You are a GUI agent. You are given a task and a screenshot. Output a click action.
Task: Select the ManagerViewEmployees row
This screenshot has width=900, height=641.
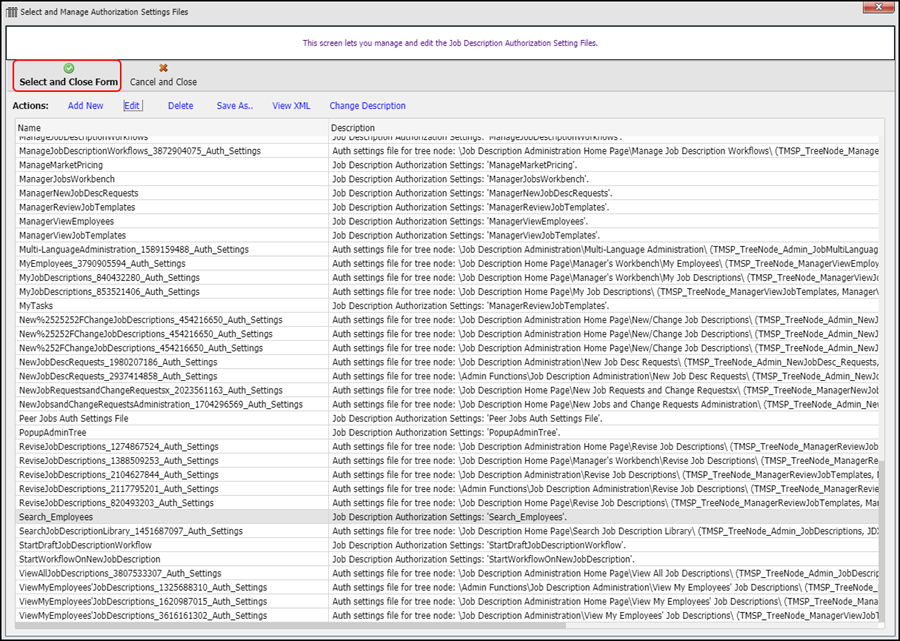[447, 222]
